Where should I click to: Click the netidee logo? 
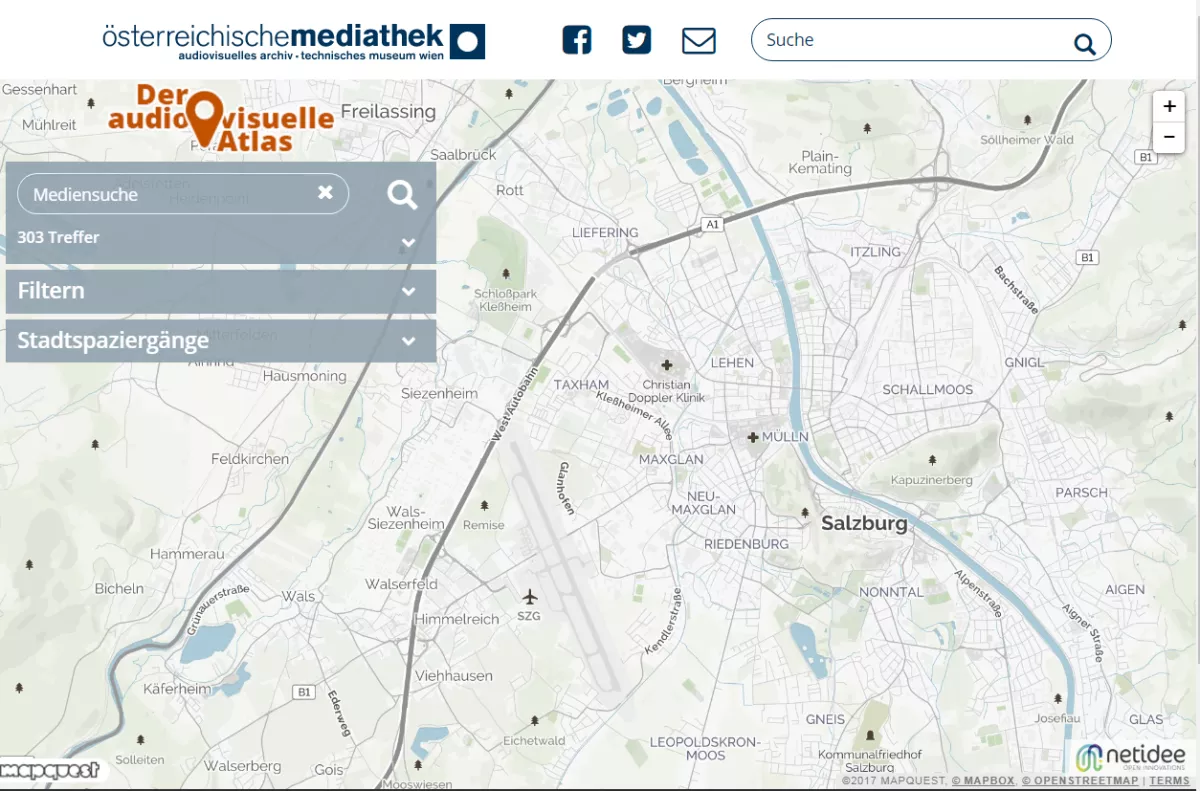click(x=1132, y=757)
